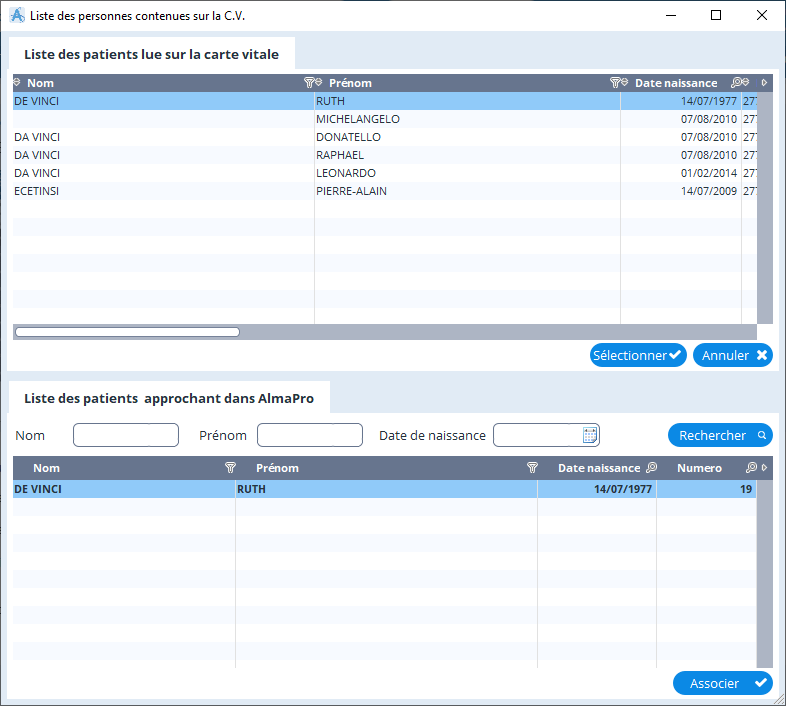Click the Rechercher button
This screenshot has width=786, height=706.
720,435
